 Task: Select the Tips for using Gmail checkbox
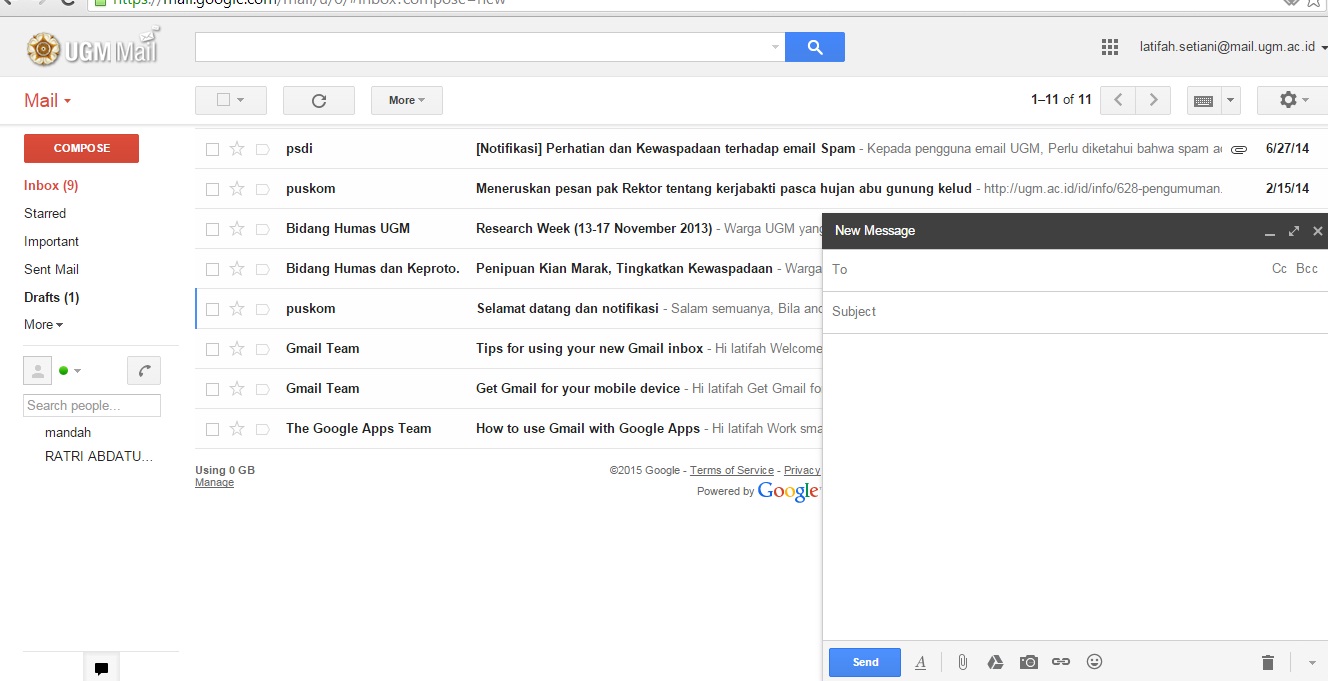(212, 349)
